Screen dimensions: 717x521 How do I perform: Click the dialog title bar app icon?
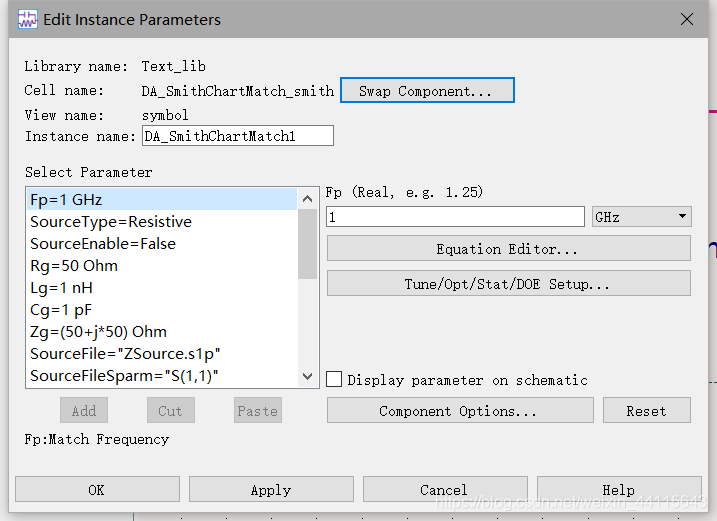tap(27, 19)
